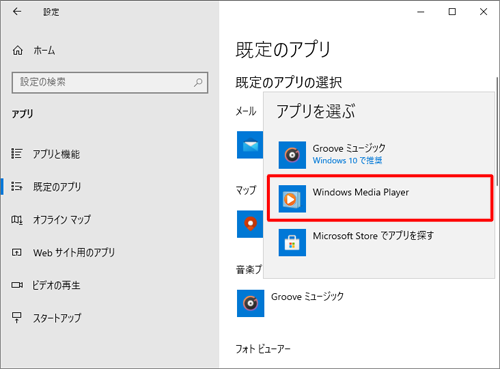Open ビデオの再生 sidebar icon
This screenshot has height=369, width=500.
(x=17, y=285)
